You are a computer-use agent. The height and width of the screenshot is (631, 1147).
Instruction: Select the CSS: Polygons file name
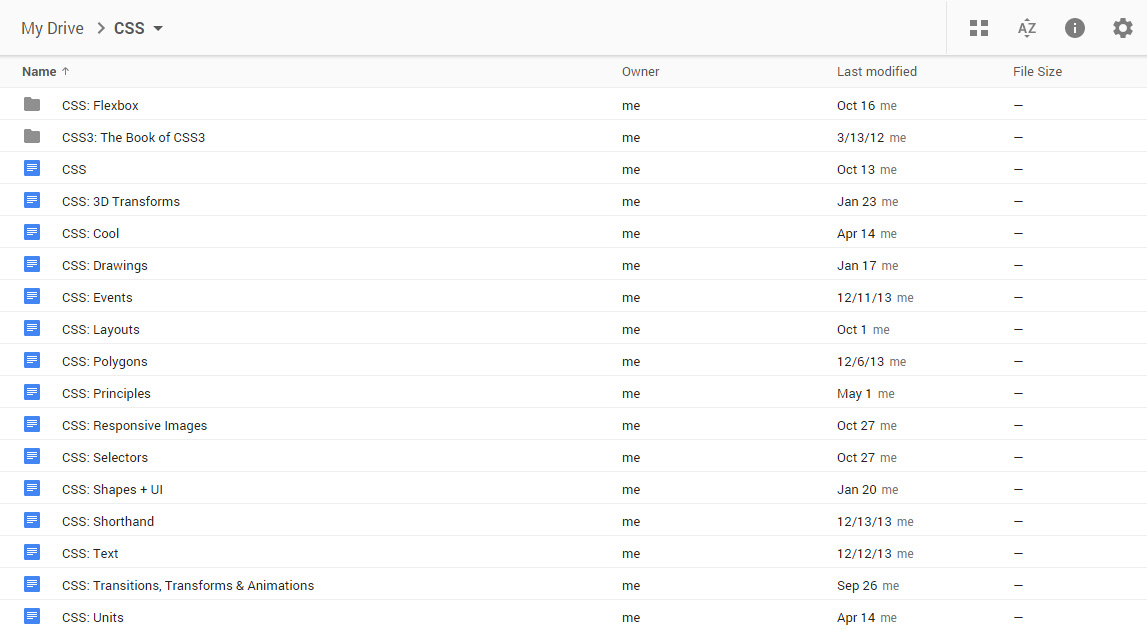(x=105, y=362)
